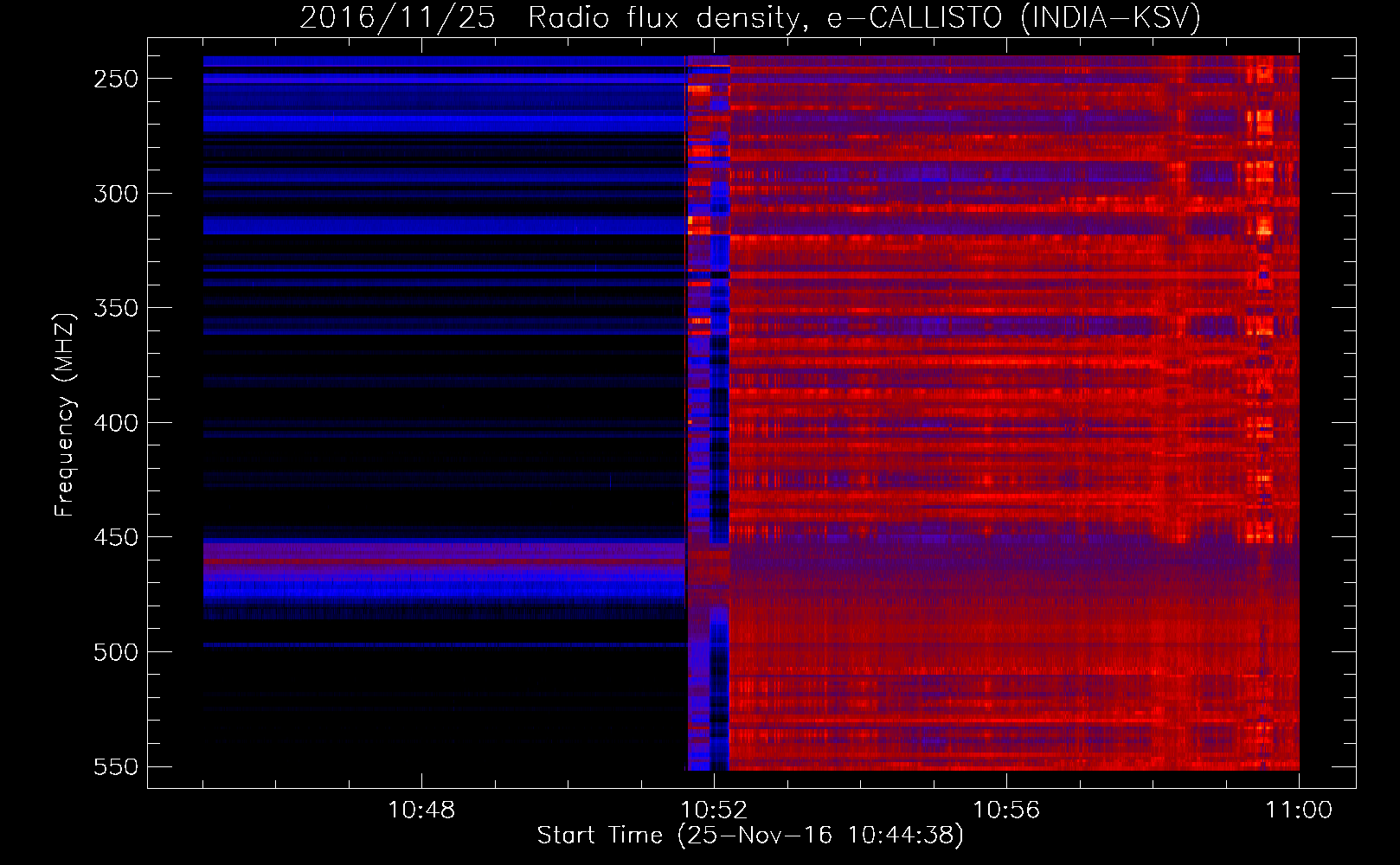
Task: Click the time tick label 10:48
Action: 421,811
